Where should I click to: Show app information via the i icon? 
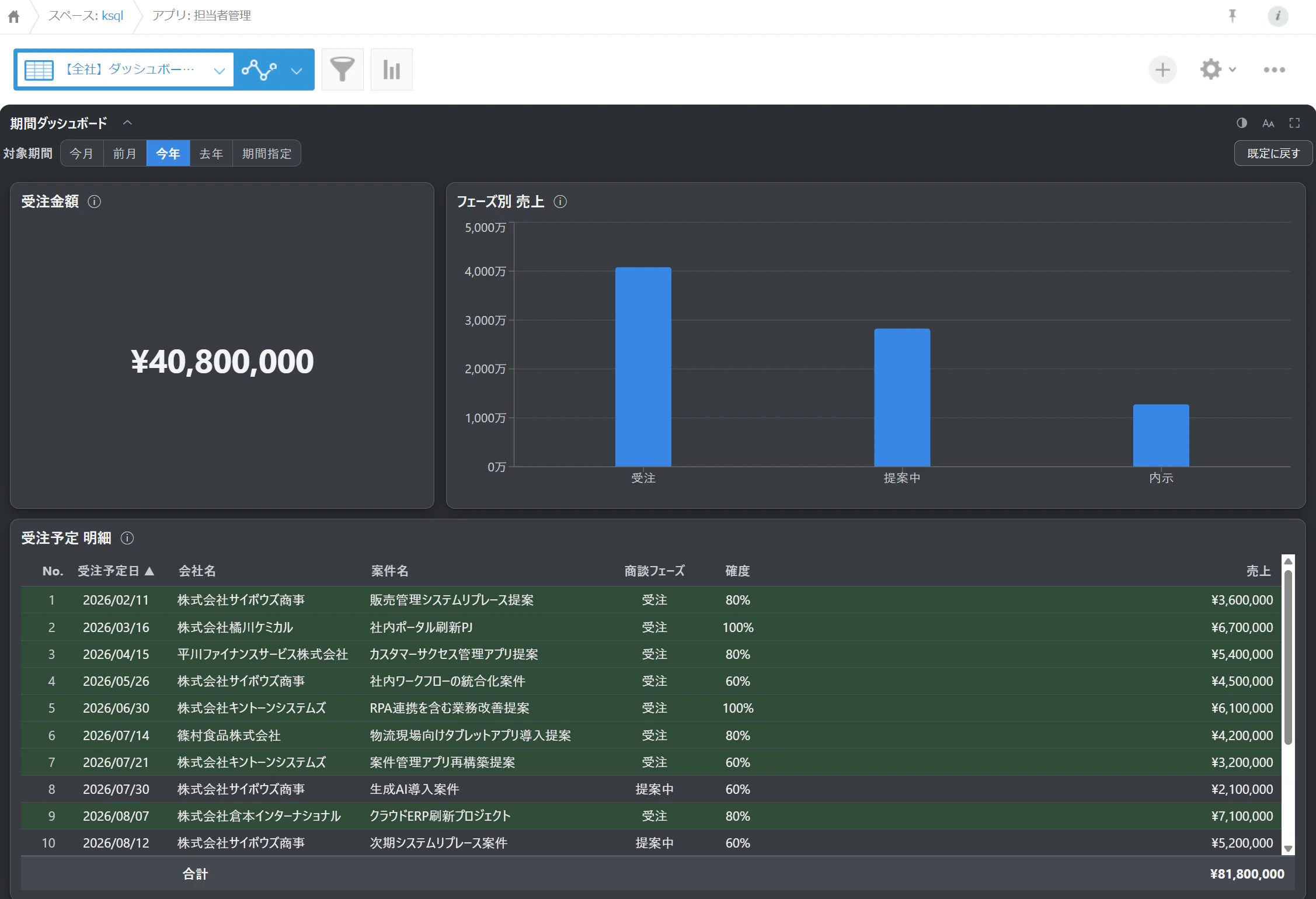coord(1278,16)
